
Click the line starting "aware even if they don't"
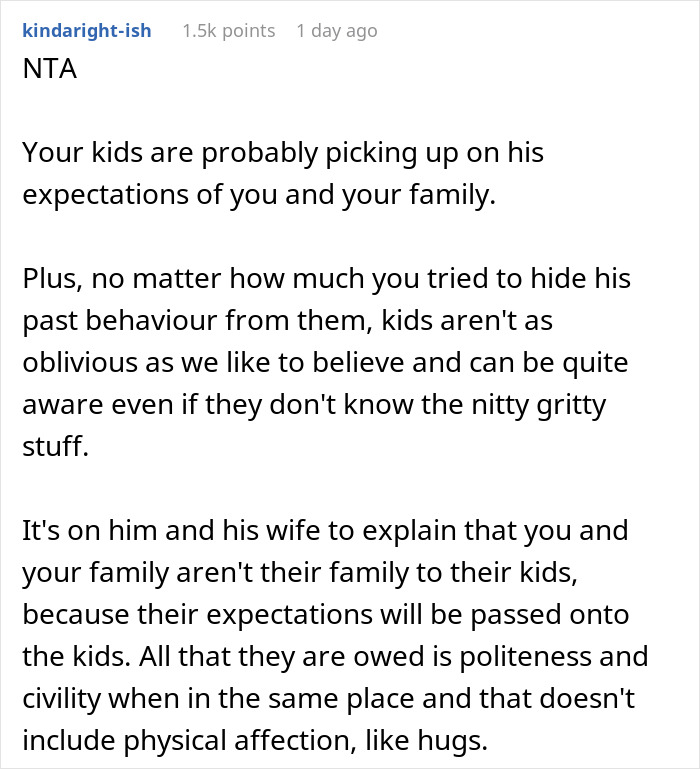coord(314,405)
